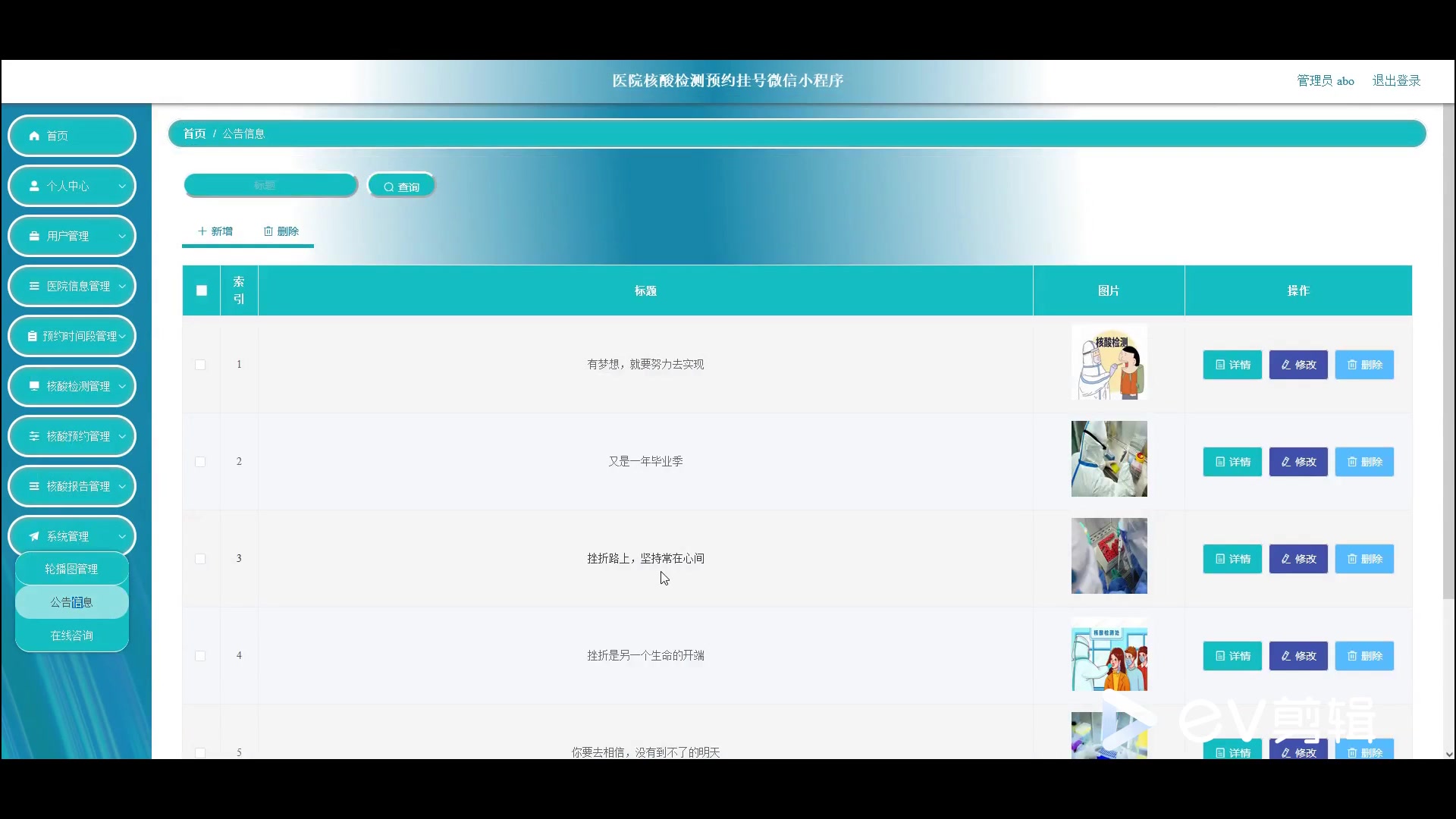
Task: Click 修改 button for row 2
Action: 1298,462
